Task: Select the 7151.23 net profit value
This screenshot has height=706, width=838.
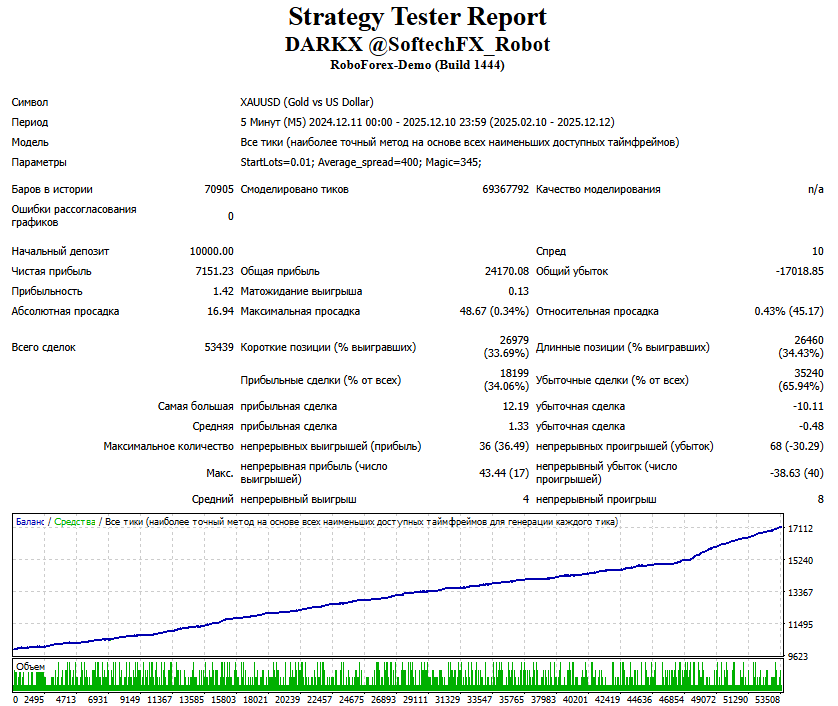Action: click(x=214, y=271)
